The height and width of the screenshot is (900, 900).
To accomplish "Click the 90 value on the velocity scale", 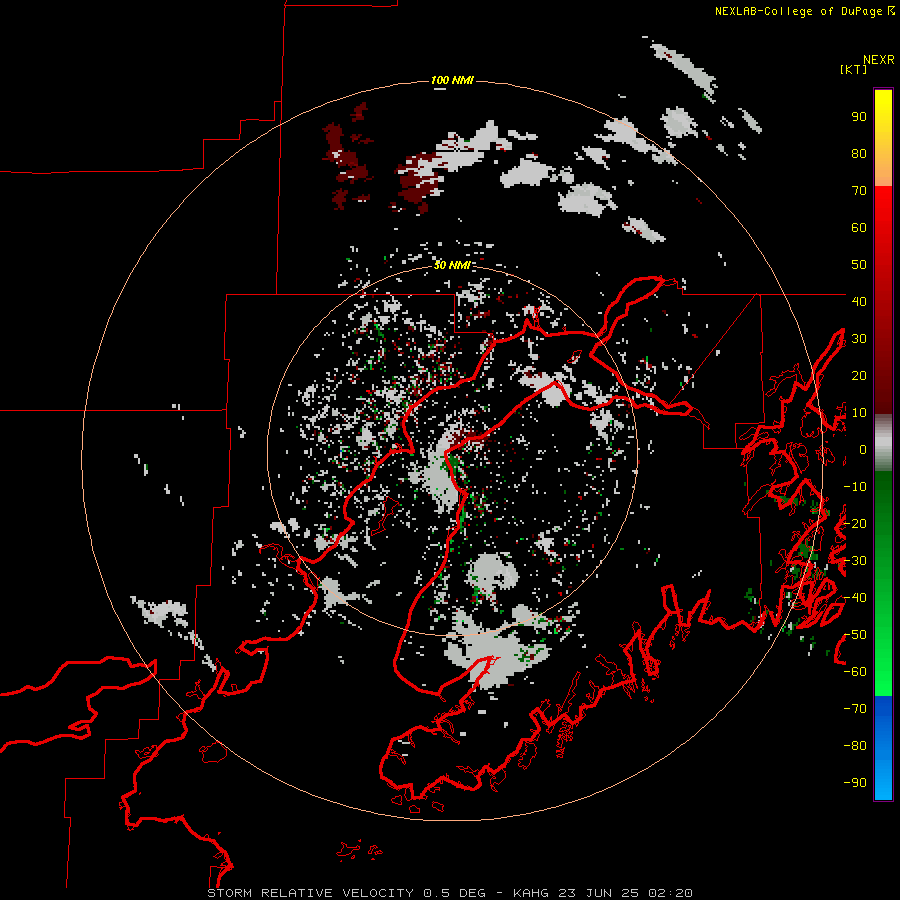I will [x=859, y=117].
